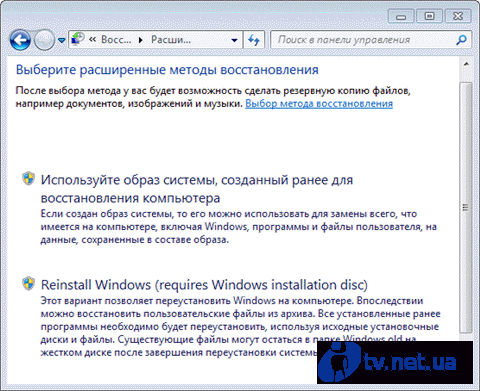This screenshot has height=391, width=480.
Task: Select the "Расши..." breadcrumb segment
Action: (171, 40)
